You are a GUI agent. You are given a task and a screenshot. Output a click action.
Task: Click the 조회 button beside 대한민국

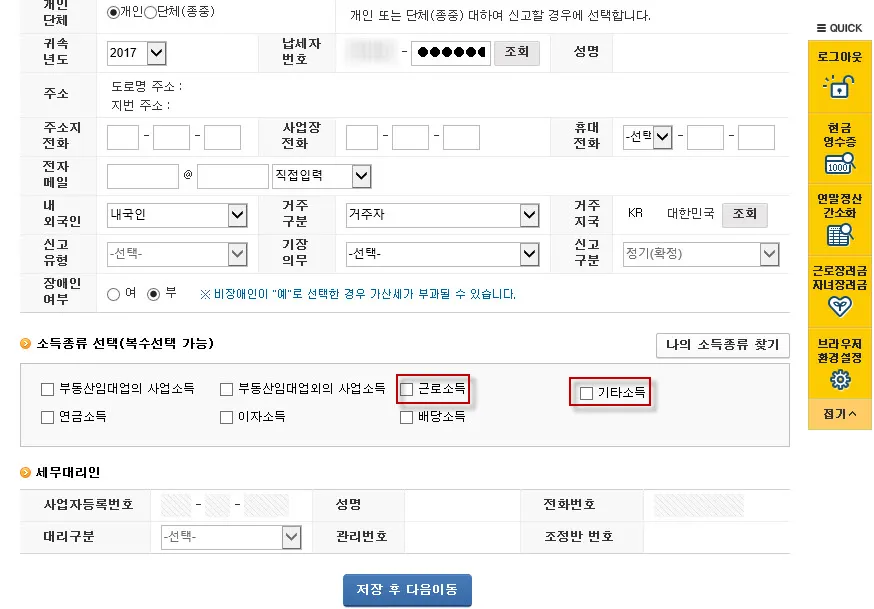point(744,214)
